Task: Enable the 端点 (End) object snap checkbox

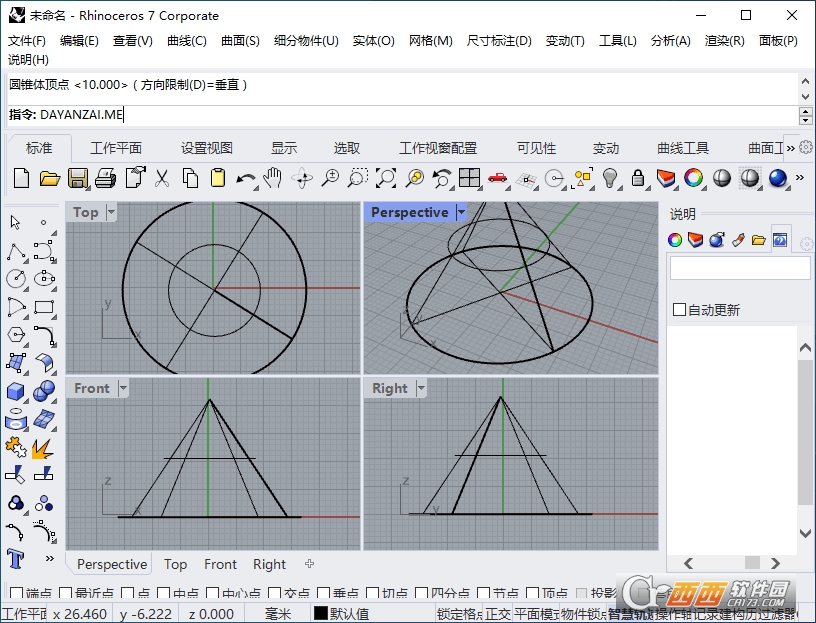Action: pyautogui.click(x=16, y=593)
